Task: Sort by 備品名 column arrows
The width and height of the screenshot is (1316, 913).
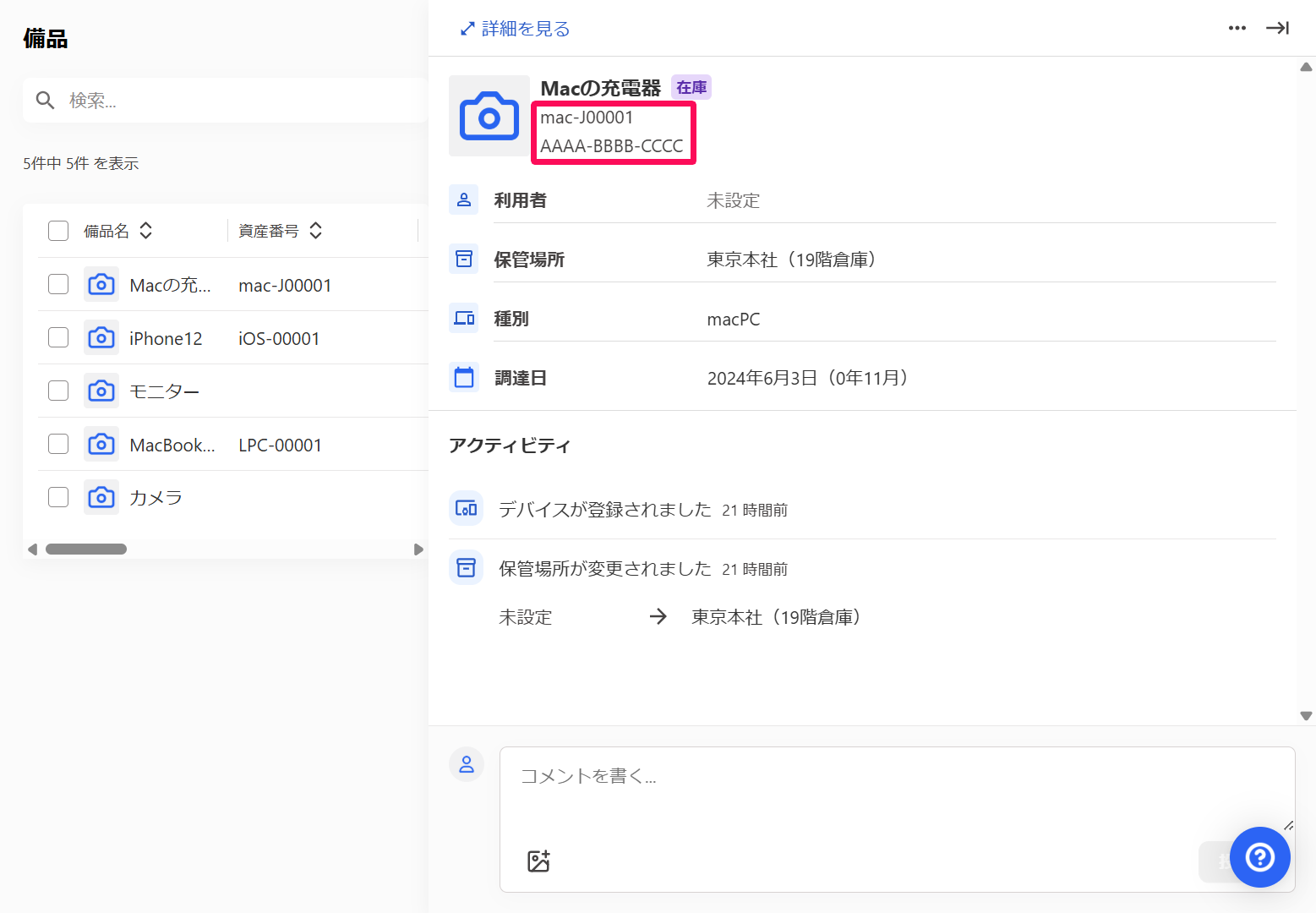Action: point(146,231)
